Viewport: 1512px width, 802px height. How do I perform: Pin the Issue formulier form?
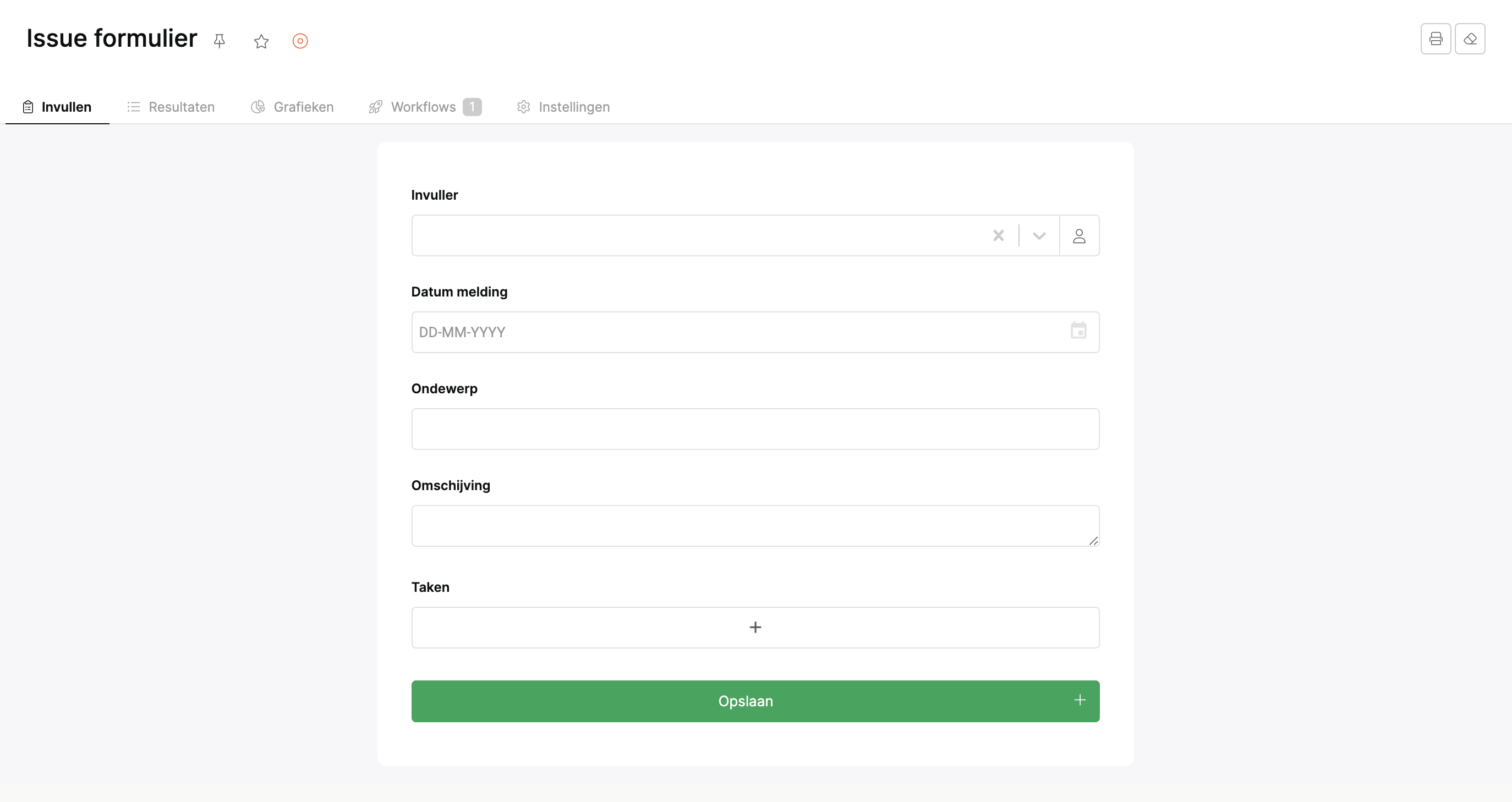220,41
